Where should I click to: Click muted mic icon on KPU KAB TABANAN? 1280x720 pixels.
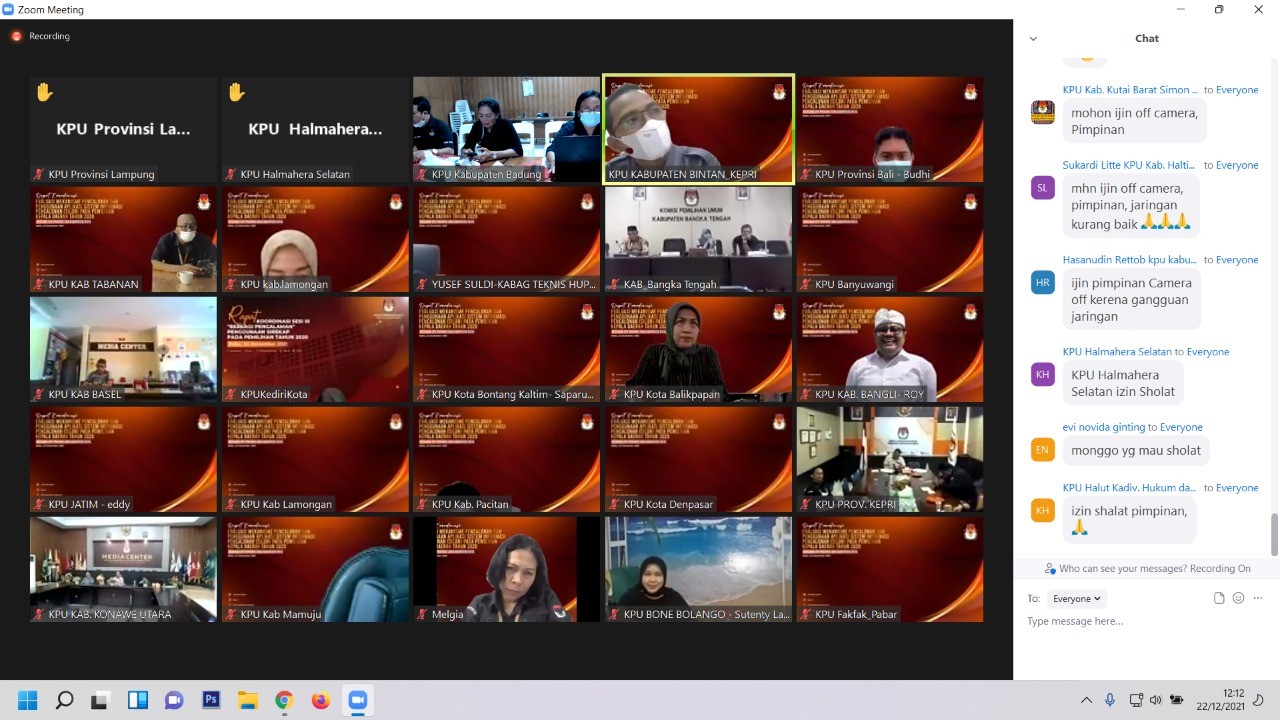click(39, 284)
